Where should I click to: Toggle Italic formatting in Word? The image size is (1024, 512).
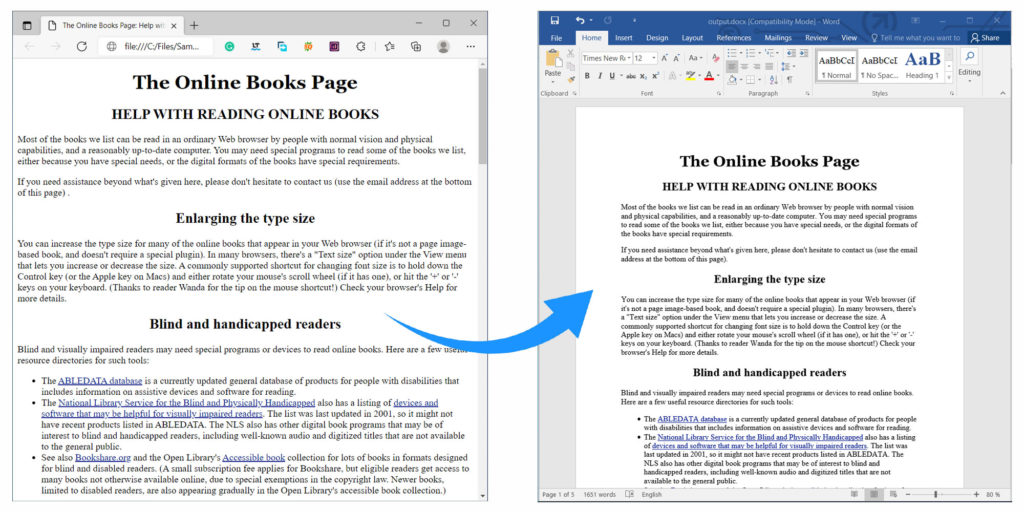pos(600,76)
